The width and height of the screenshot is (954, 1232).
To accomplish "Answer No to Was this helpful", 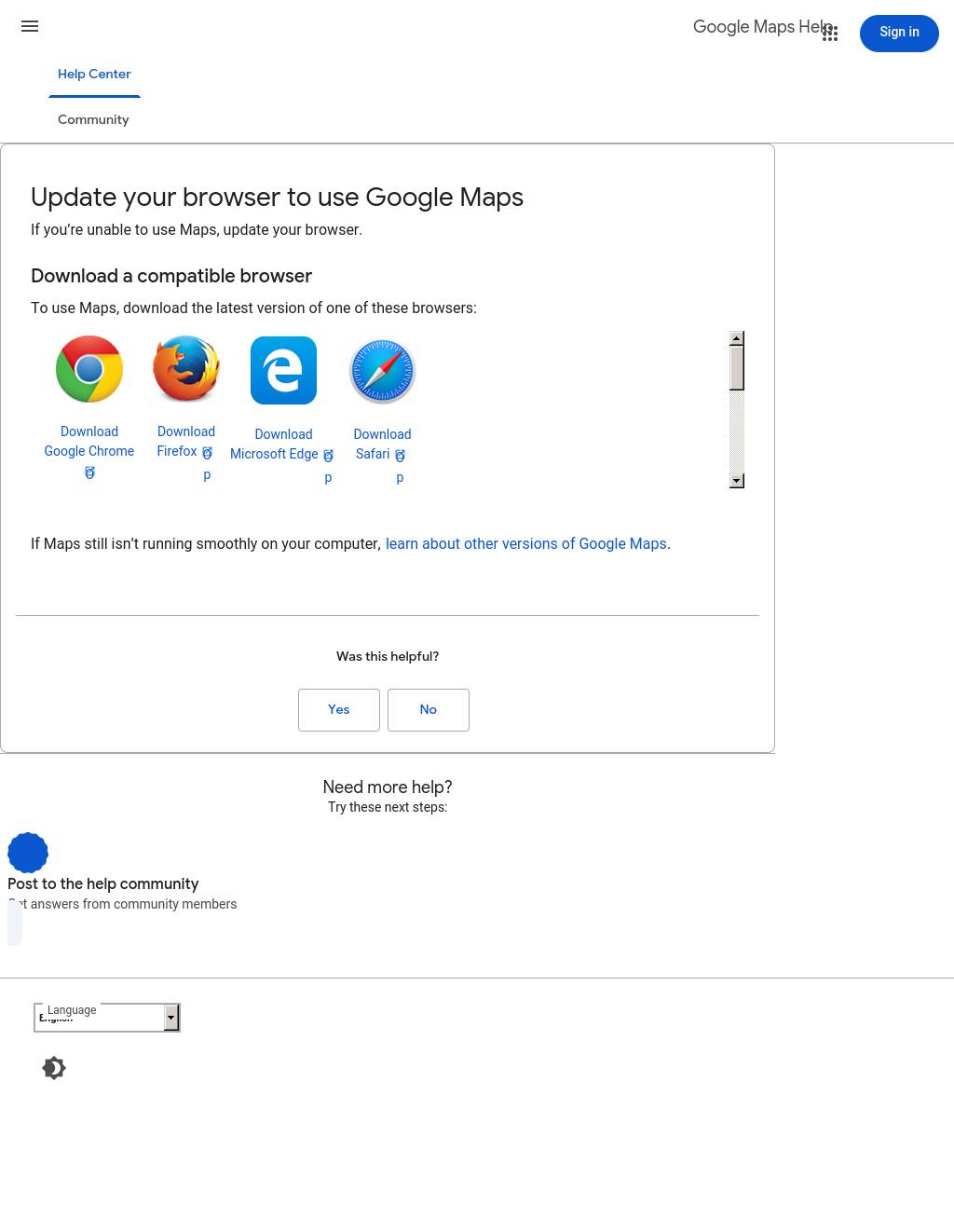I will [x=429, y=710].
